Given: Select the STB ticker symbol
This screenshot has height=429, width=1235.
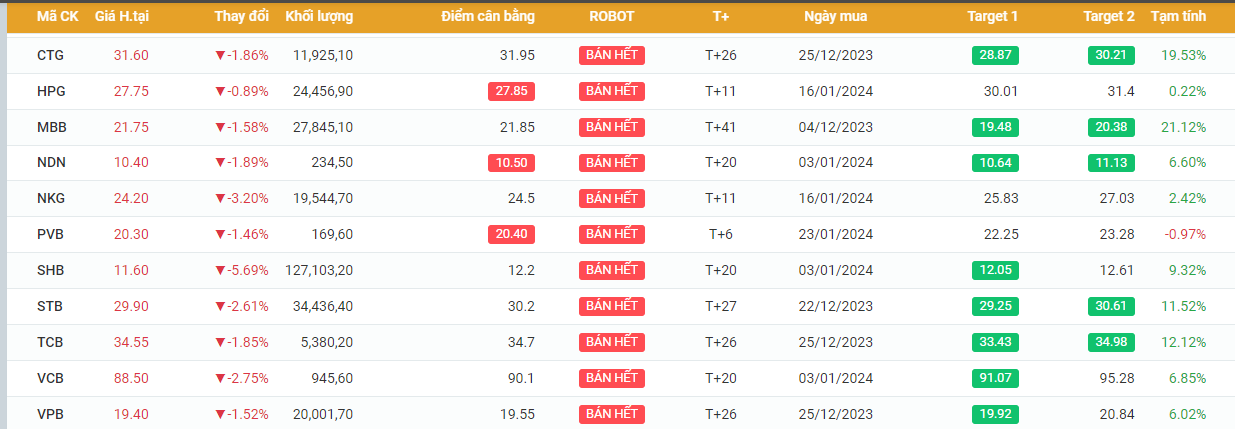Looking at the screenshot, I should [x=51, y=306].
